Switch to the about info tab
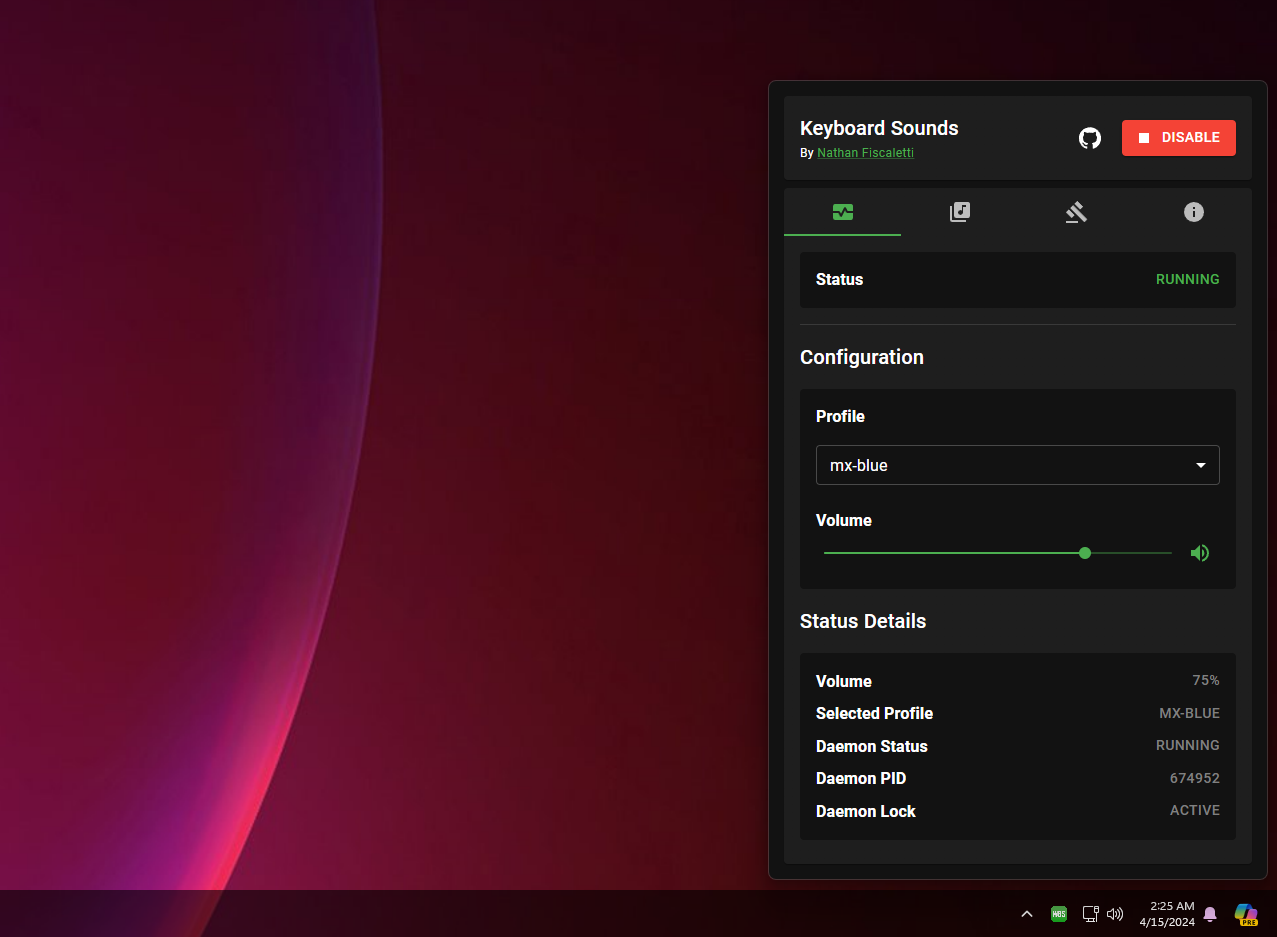1277x937 pixels. [x=1193, y=212]
